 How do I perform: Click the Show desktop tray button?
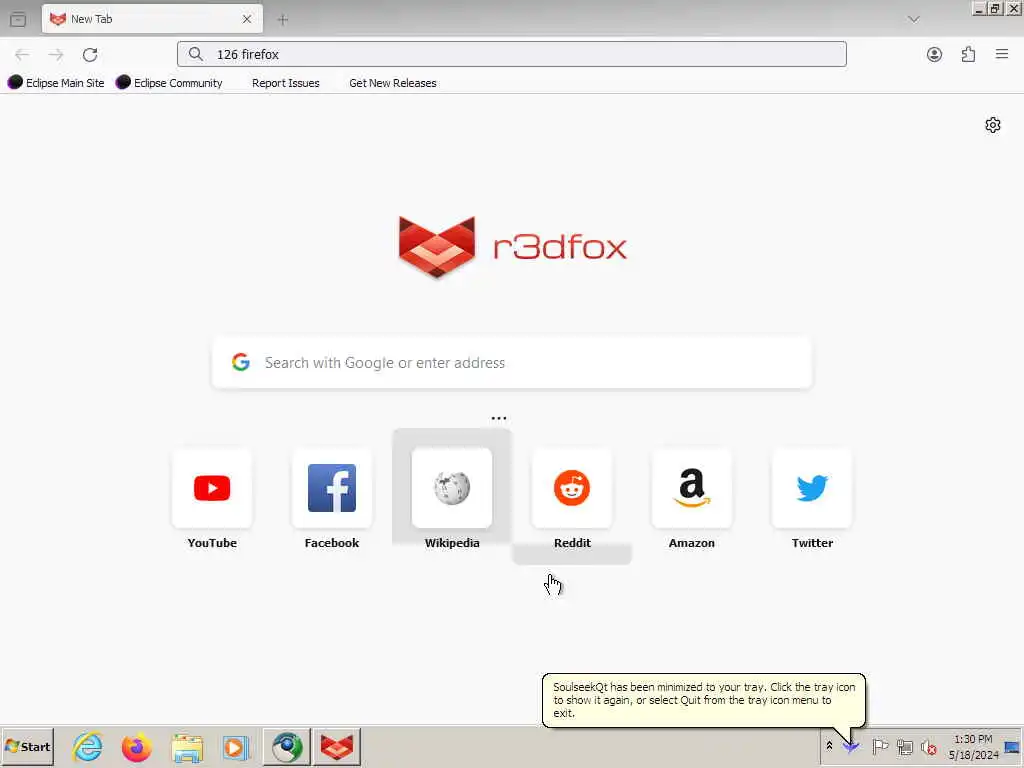pyautogui.click(x=1013, y=746)
